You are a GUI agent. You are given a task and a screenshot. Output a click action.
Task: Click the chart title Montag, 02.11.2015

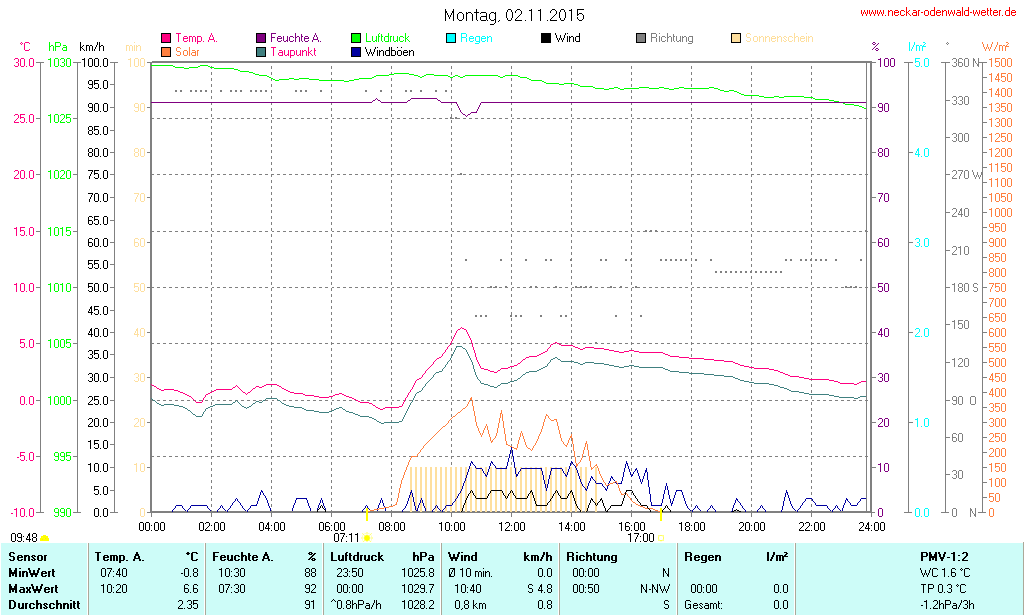coord(514,16)
